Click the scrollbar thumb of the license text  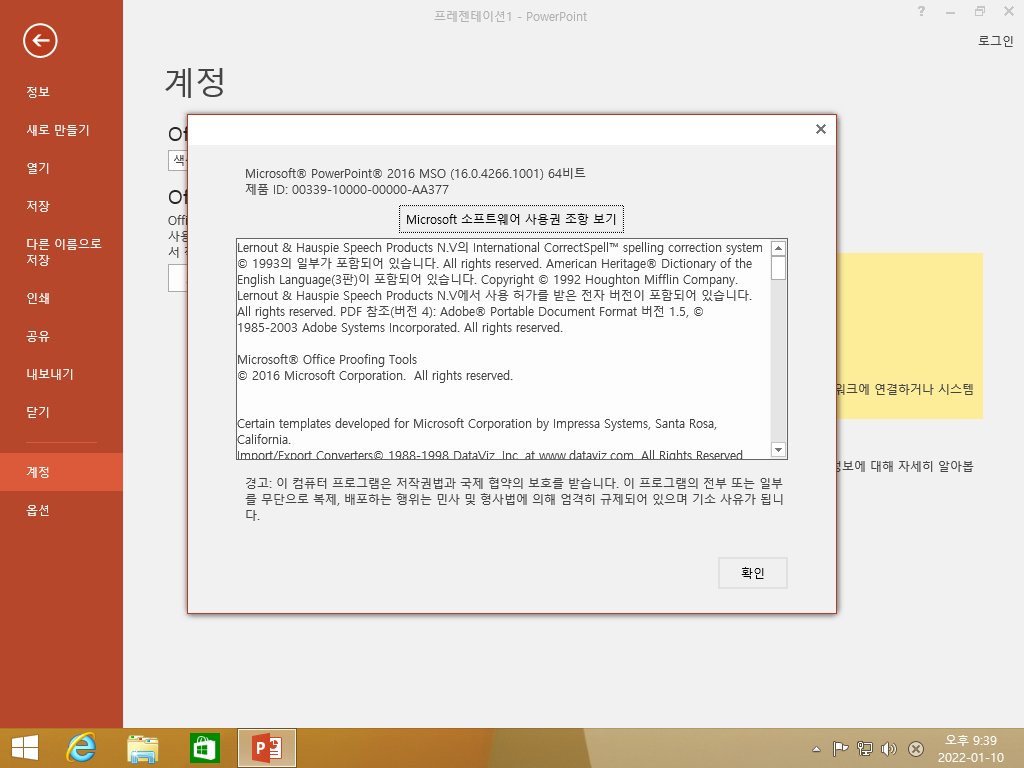point(778,268)
